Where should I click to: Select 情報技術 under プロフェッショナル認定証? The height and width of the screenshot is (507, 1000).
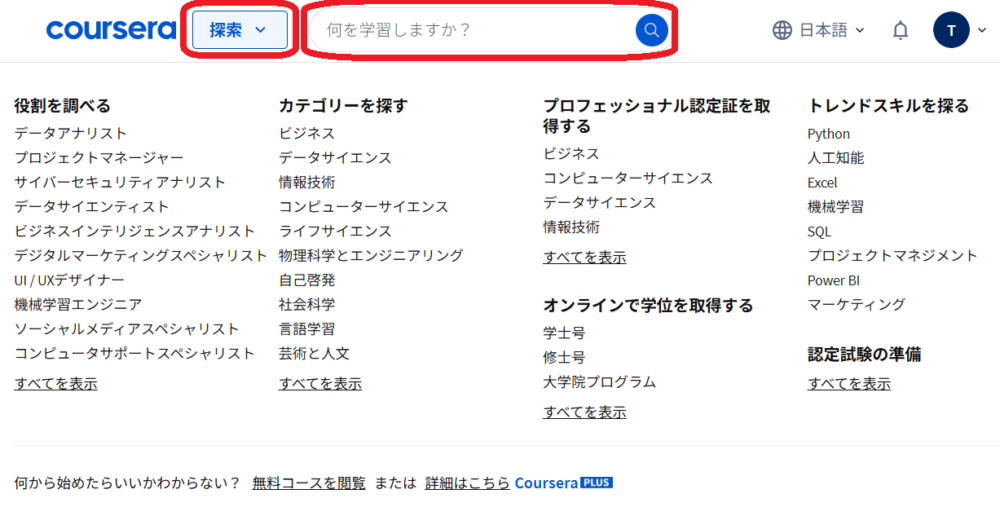pyautogui.click(x=571, y=227)
